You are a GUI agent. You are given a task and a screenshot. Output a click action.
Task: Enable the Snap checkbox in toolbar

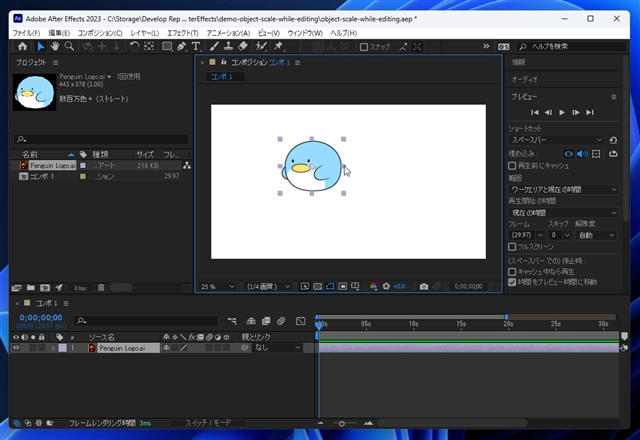pos(365,47)
